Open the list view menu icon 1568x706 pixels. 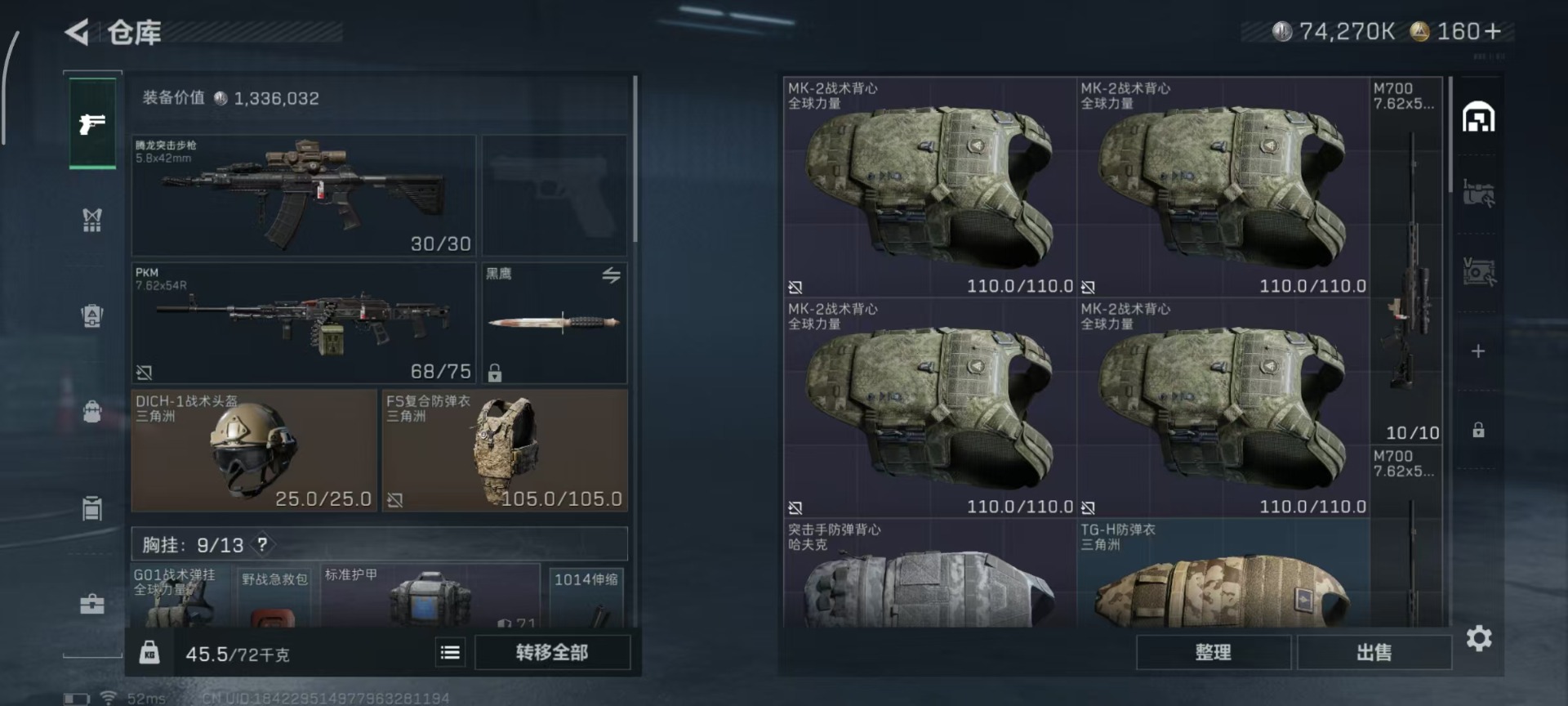(450, 652)
